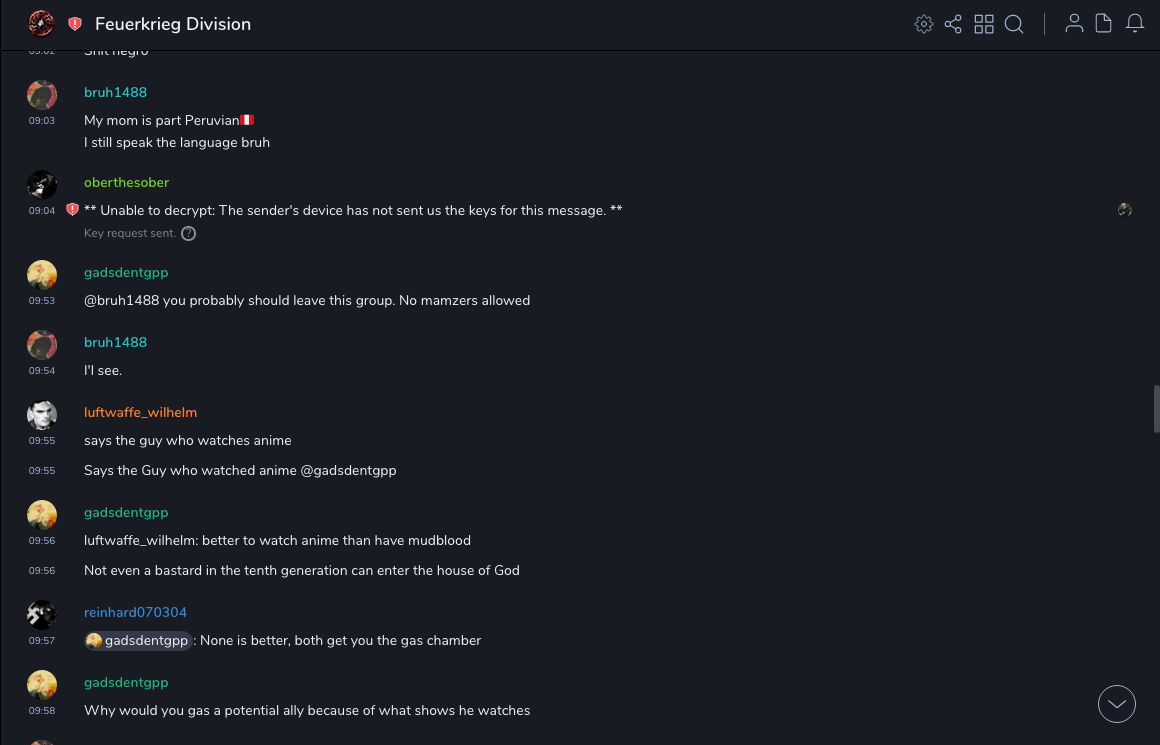
Task: Click the vertical scrollbar thumb
Action: [1156, 408]
